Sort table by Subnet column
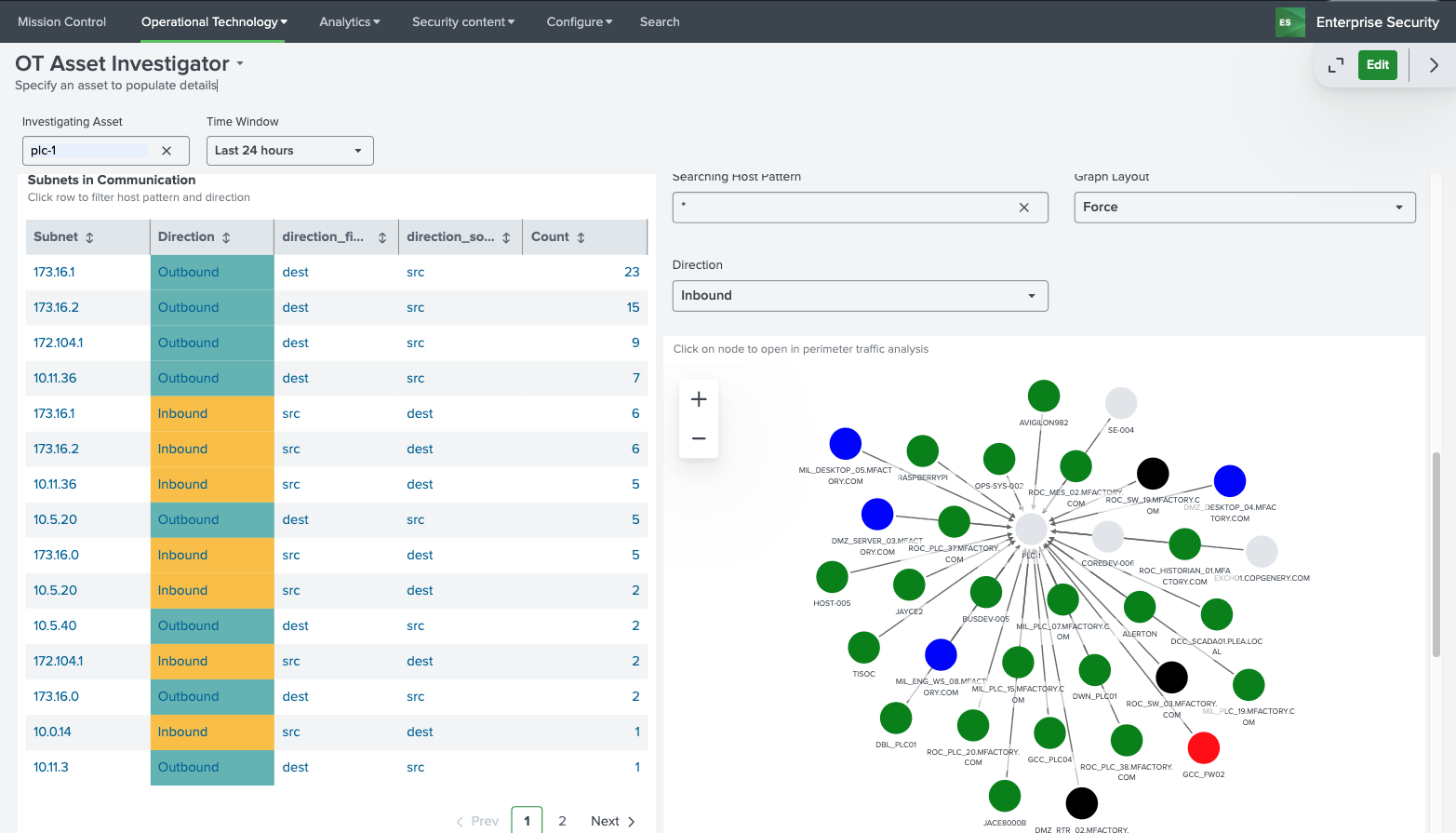This screenshot has width=1456, height=833. click(x=89, y=237)
